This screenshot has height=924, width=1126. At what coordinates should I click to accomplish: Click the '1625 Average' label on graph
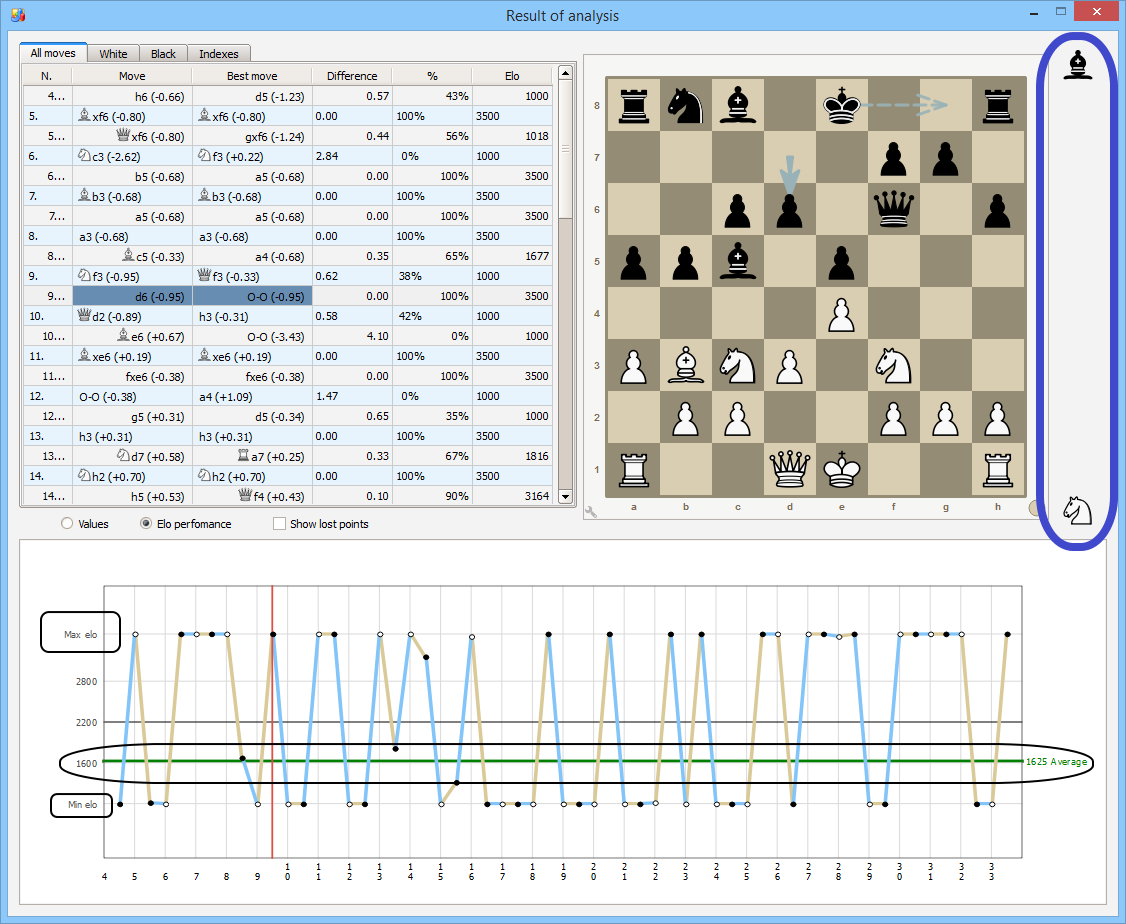click(x=1056, y=762)
